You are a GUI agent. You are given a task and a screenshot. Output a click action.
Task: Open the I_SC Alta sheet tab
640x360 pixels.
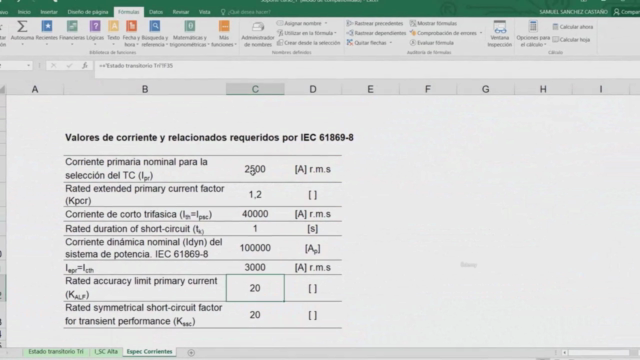[106, 351]
